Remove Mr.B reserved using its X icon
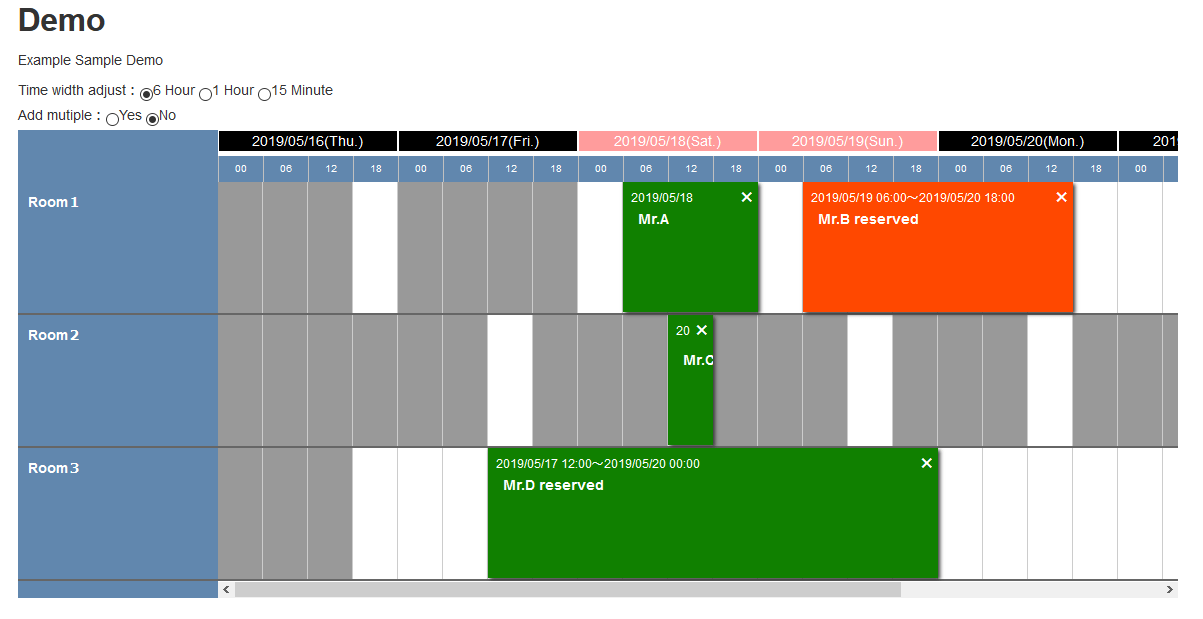This screenshot has height=619, width=1203. pos(1061,198)
